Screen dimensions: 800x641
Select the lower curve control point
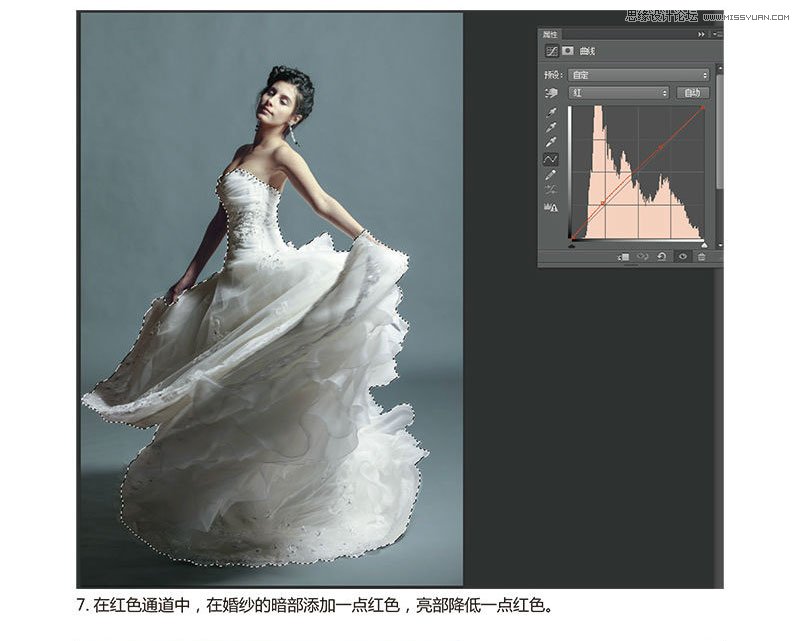click(x=603, y=203)
